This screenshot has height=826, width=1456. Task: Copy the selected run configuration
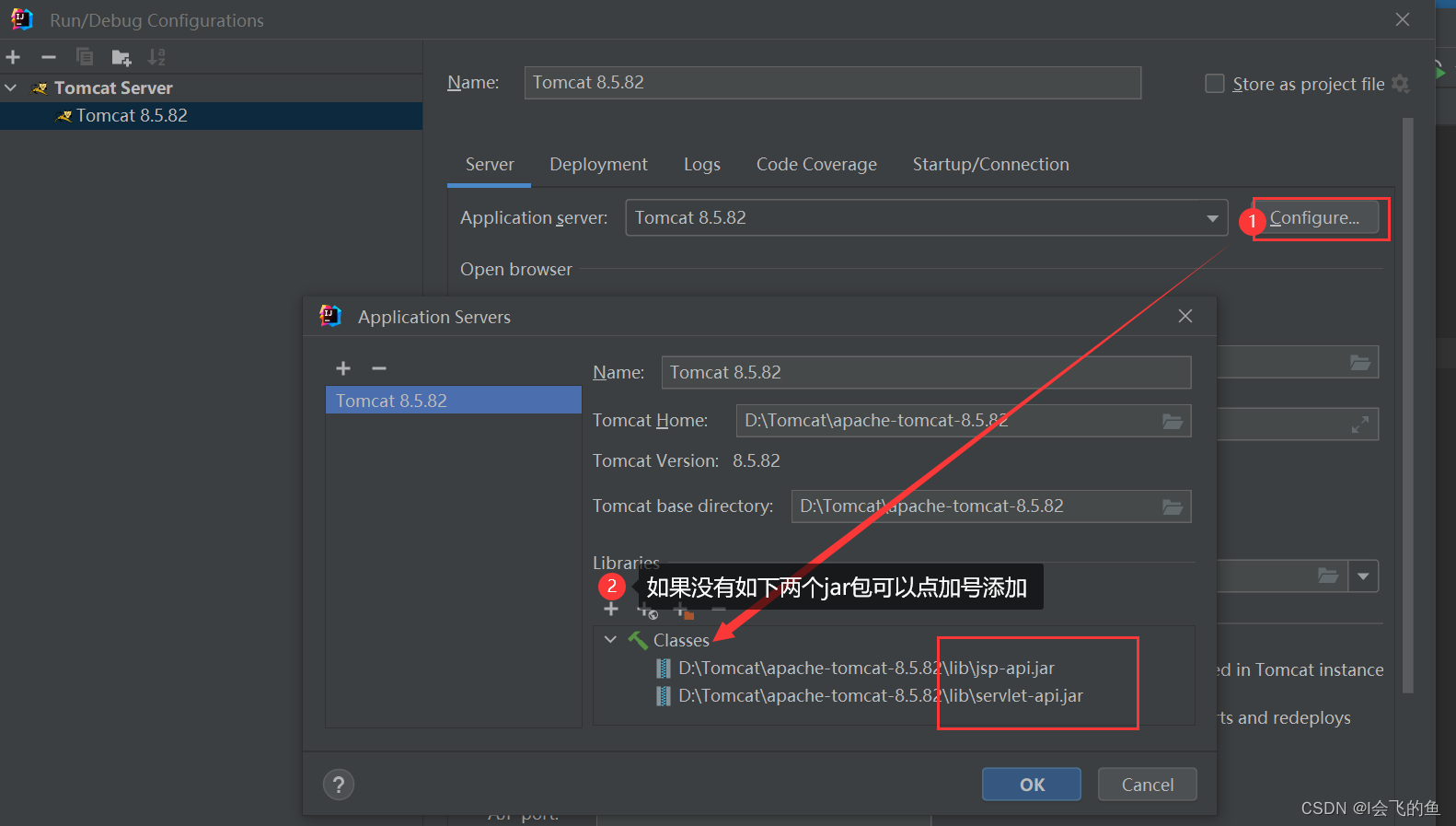85,57
